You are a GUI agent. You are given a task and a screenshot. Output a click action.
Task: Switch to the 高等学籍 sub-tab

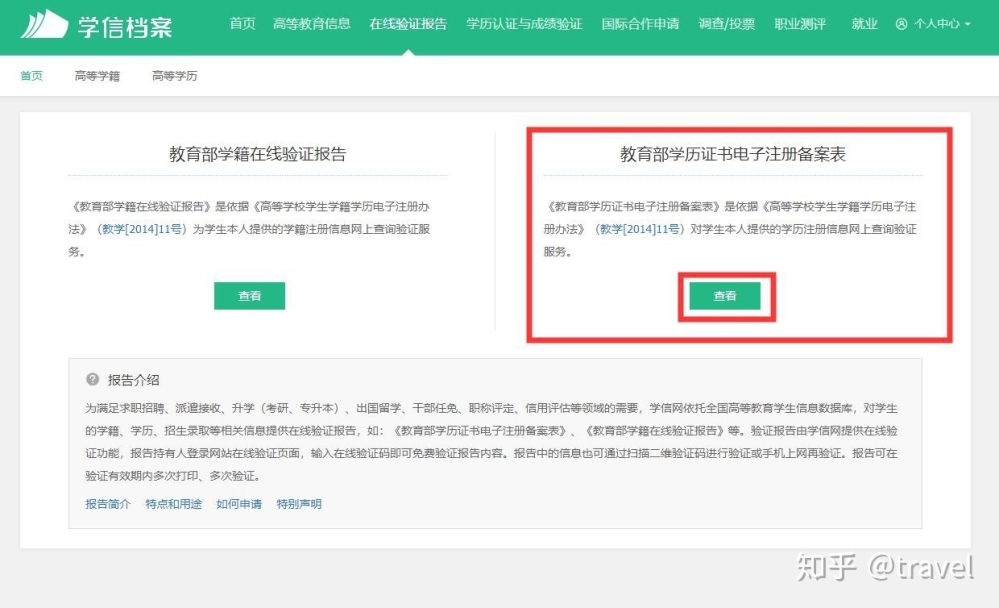[97, 76]
